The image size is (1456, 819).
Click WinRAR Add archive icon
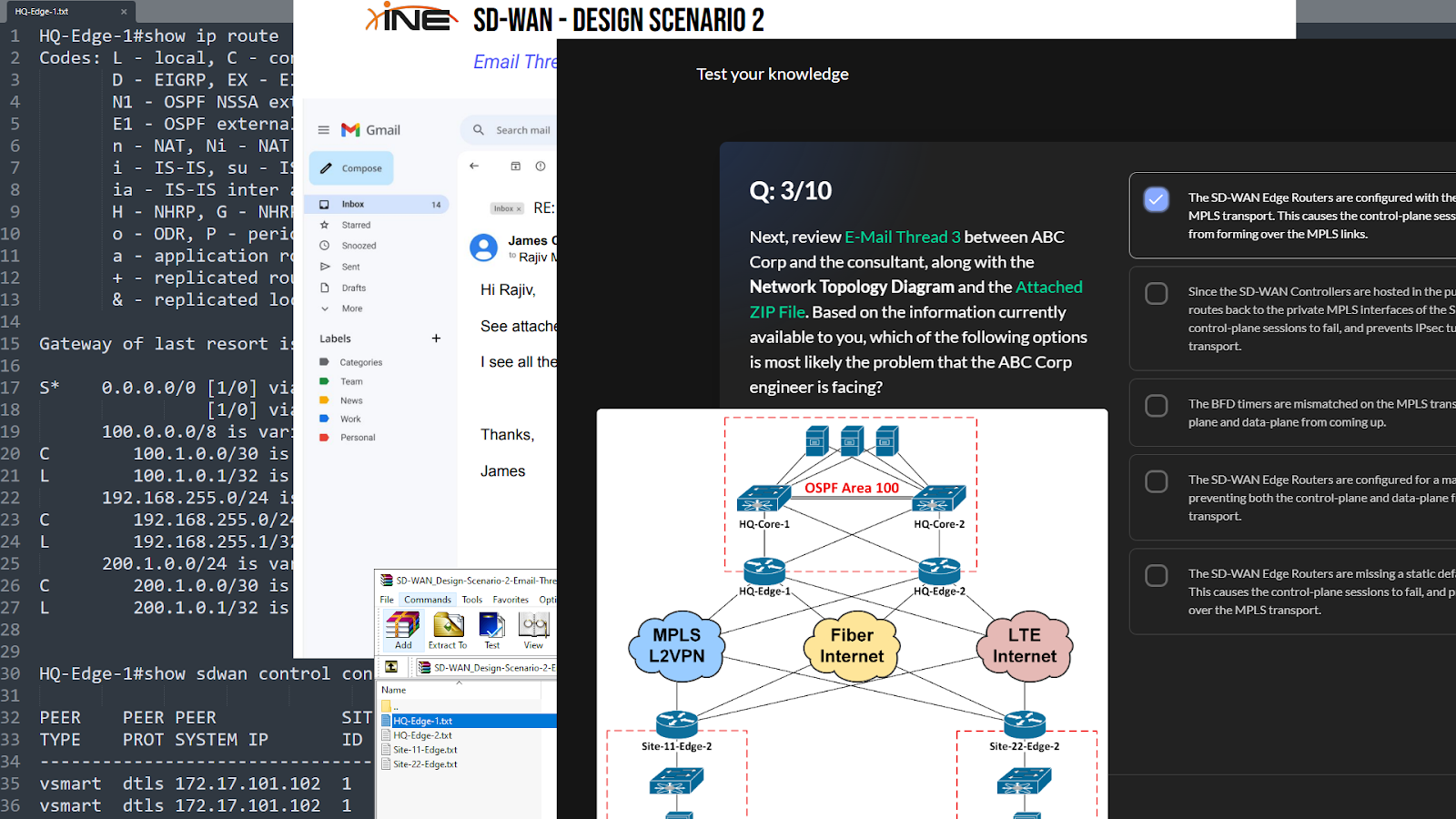click(402, 629)
